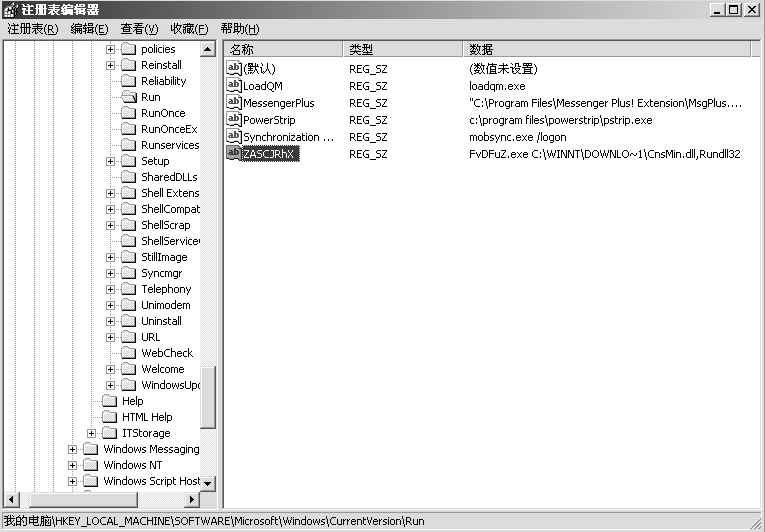Screen dimensions: 765x532
Task: Select the LoadQM value name
Action: (x=263, y=86)
